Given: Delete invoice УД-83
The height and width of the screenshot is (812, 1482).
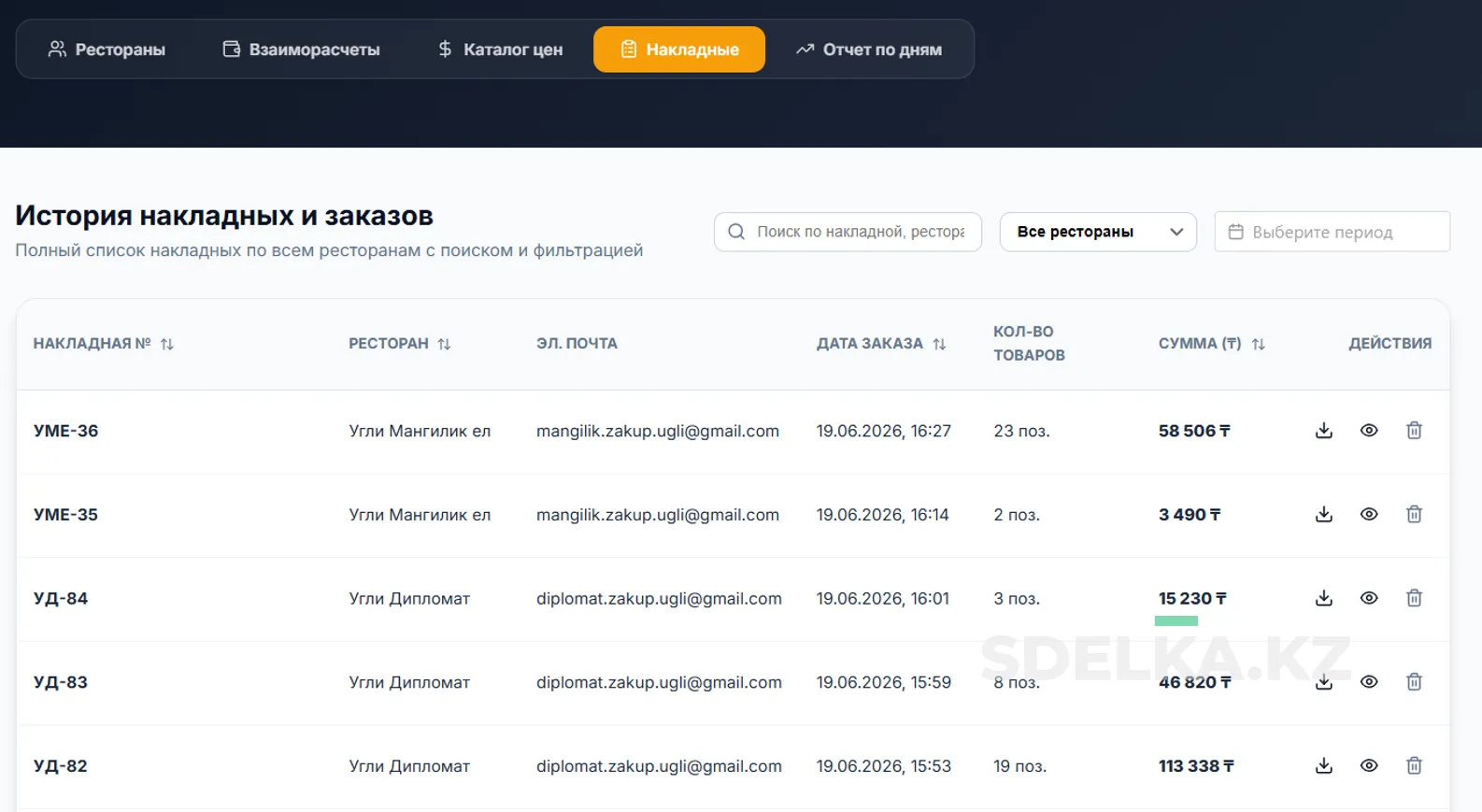Looking at the screenshot, I should (1415, 682).
